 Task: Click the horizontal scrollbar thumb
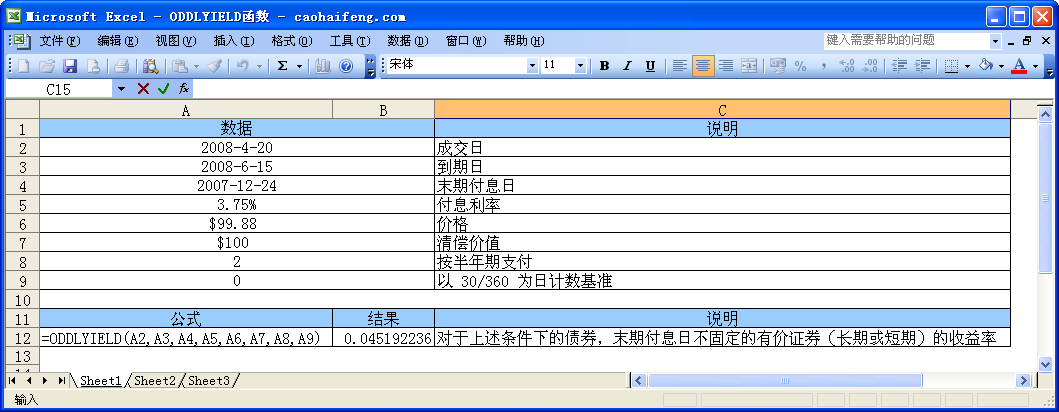pyautogui.click(x=785, y=381)
